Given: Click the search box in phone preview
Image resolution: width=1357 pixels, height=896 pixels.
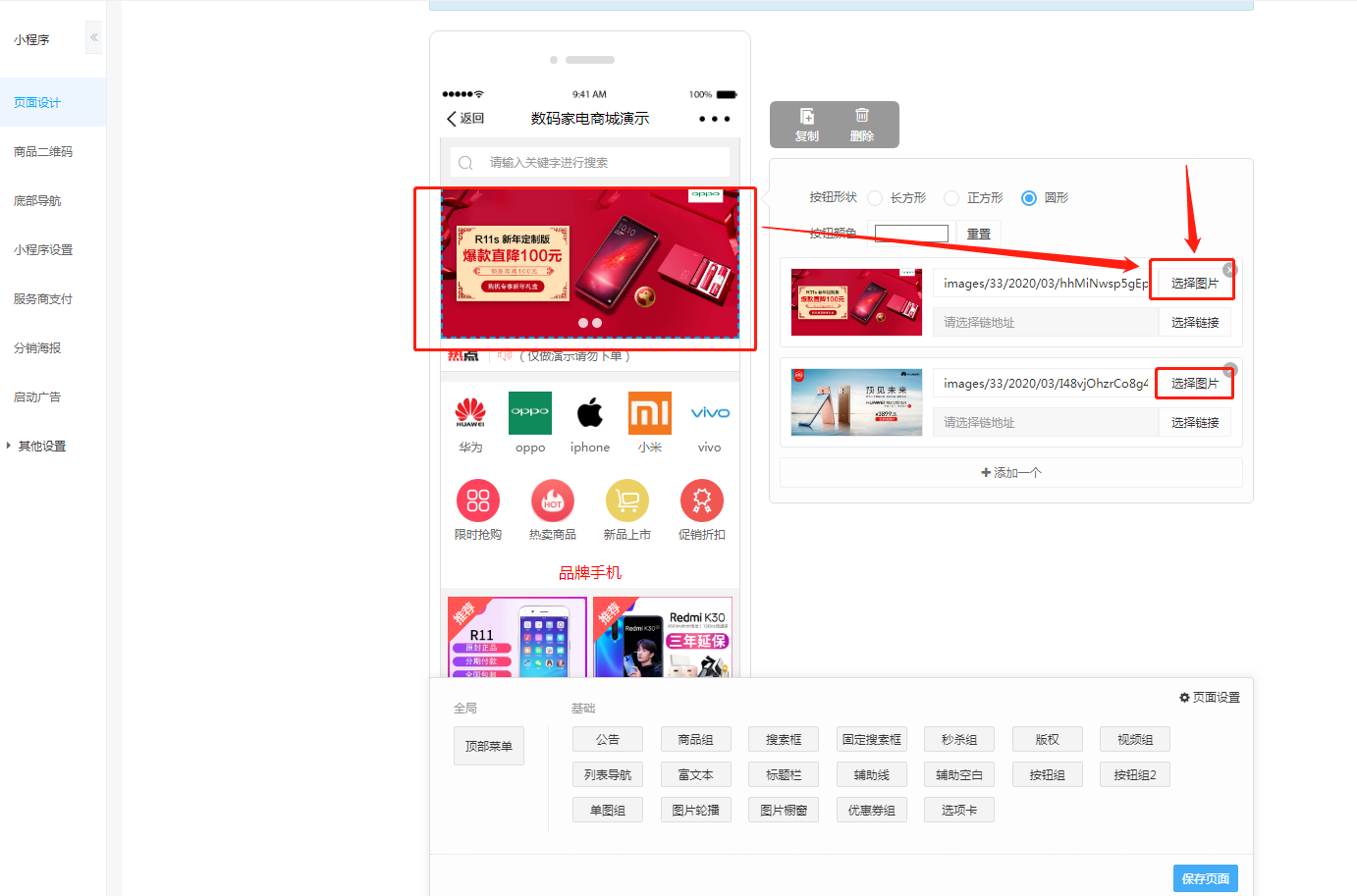Looking at the screenshot, I should [x=590, y=163].
